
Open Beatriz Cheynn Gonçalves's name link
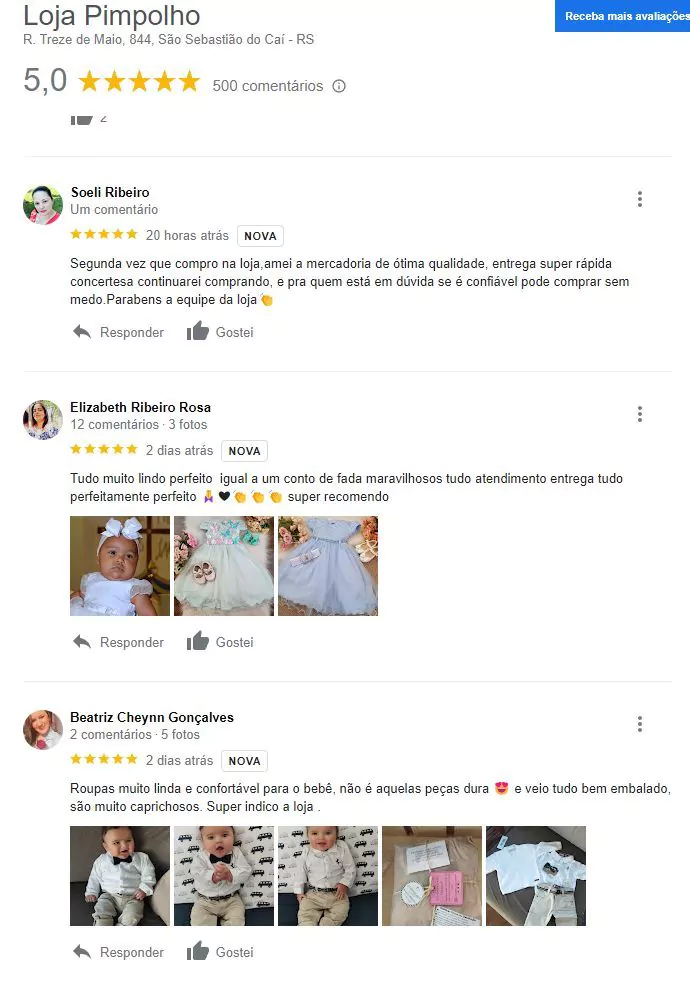[152, 717]
